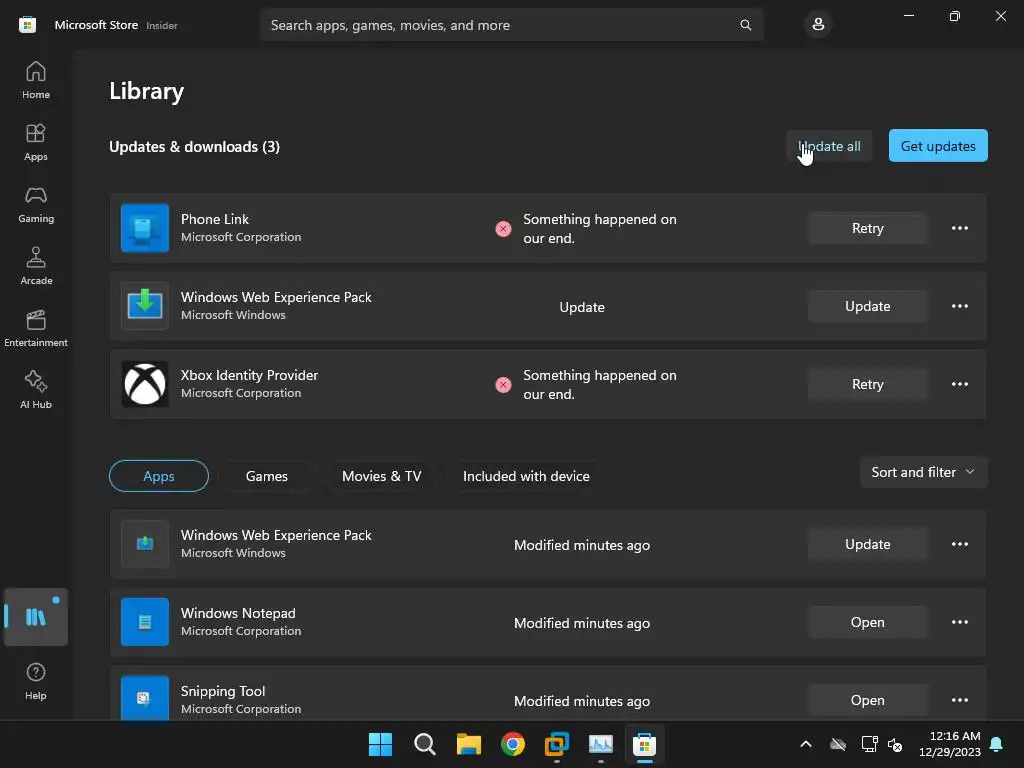Open the Entertainment section
Screen dimensions: 1024x768
click(x=36, y=328)
